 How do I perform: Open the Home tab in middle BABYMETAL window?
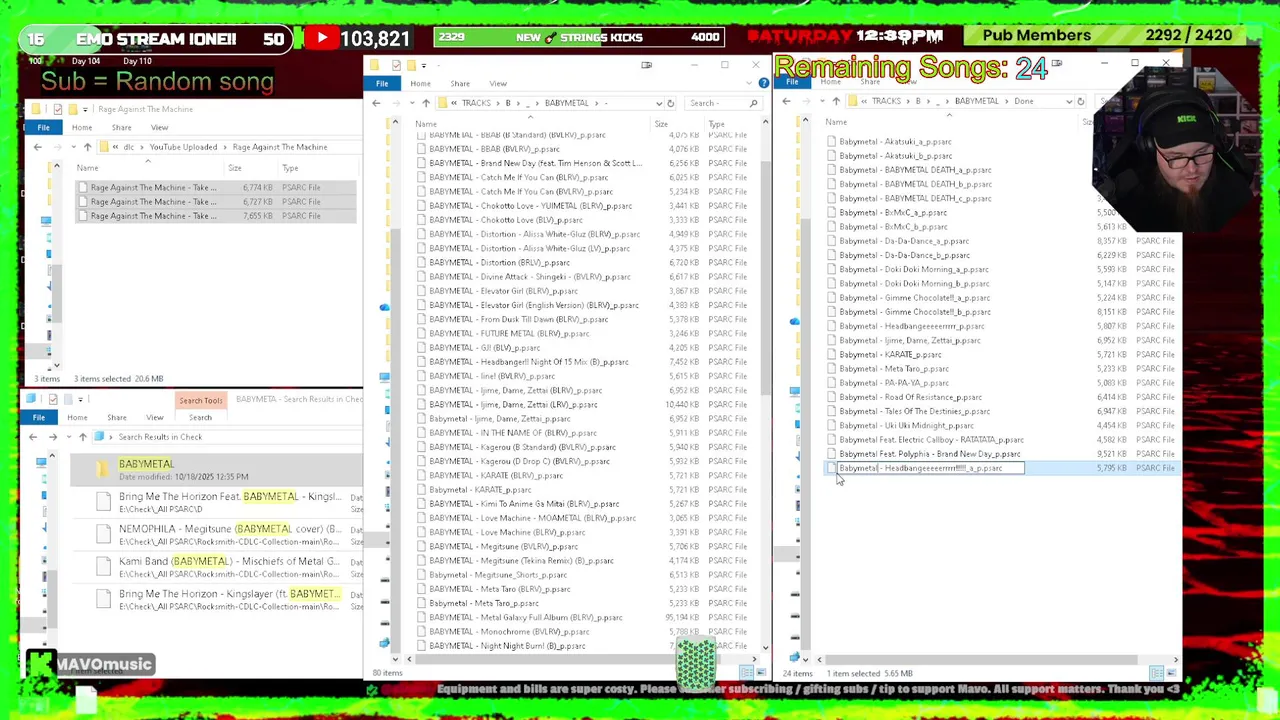pyautogui.click(x=420, y=83)
